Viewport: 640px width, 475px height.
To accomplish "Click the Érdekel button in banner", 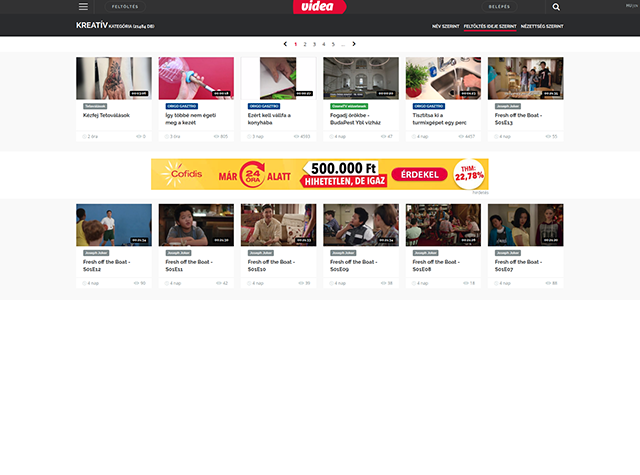I will (420, 175).
